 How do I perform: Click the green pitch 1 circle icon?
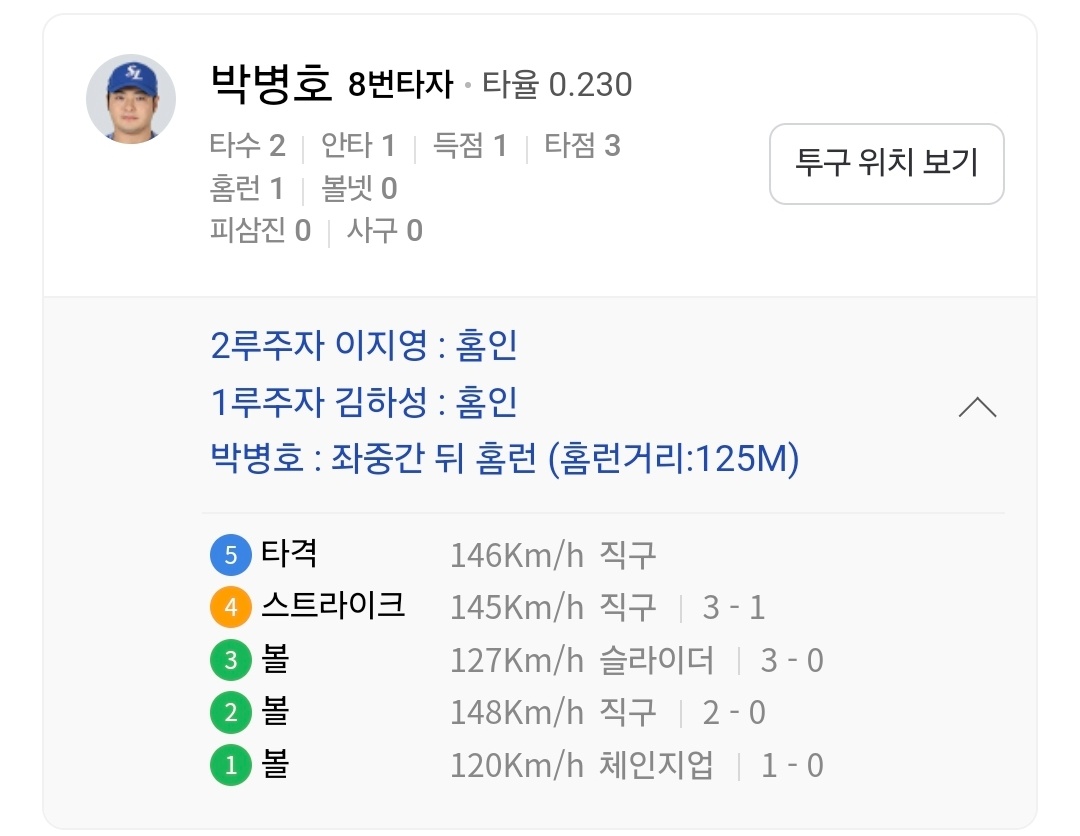[x=230, y=766]
